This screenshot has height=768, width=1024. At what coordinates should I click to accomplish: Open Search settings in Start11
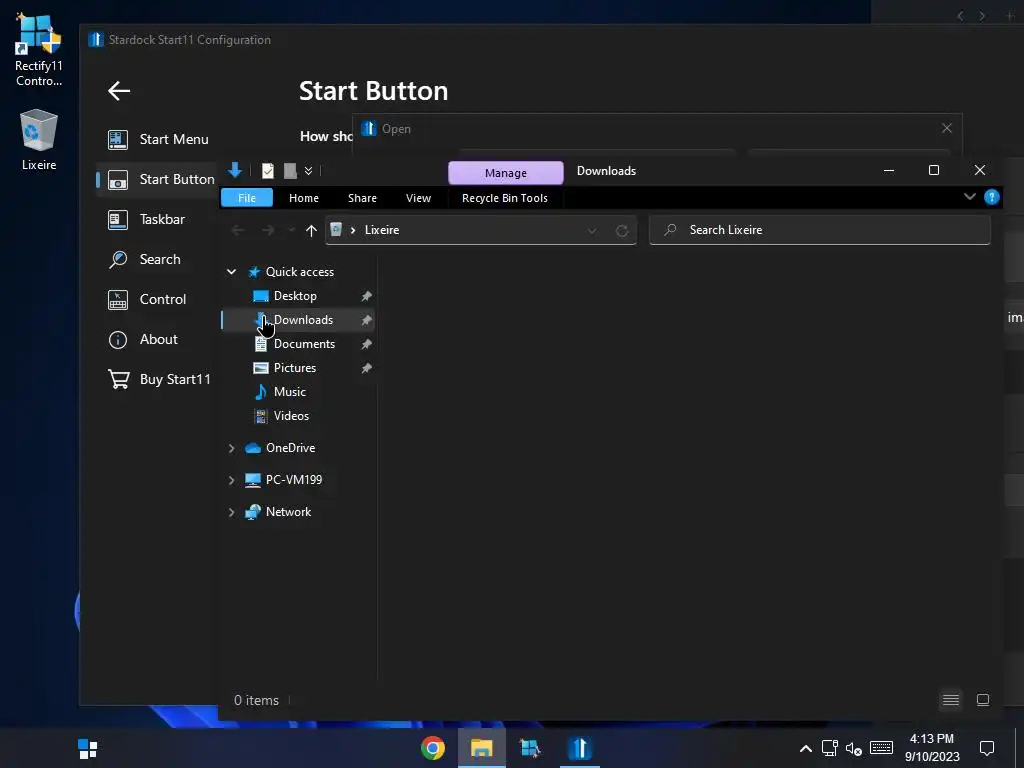coord(158,259)
